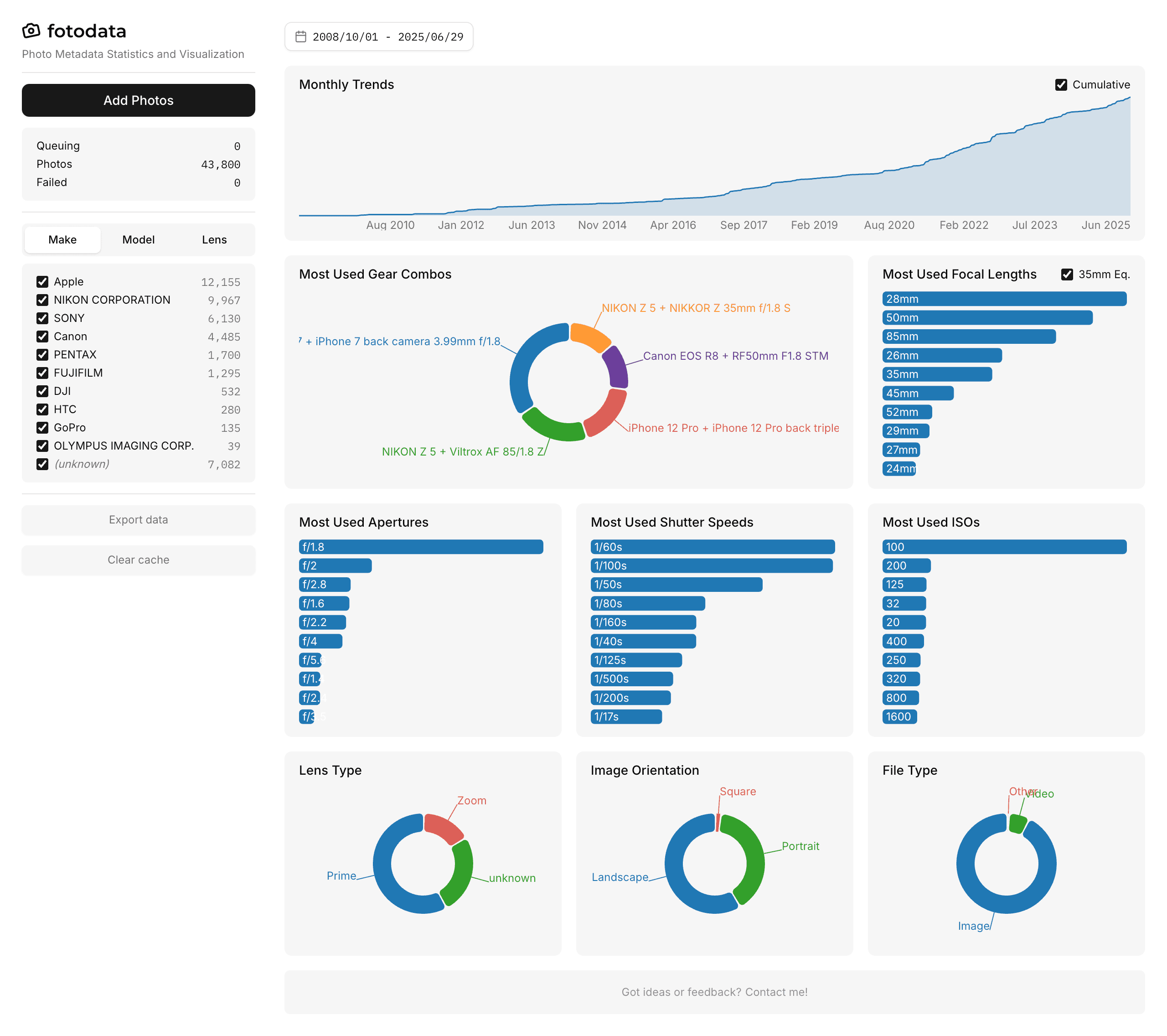The width and height of the screenshot is (1167, 1036).
Task: Click the Clear cache button
Action: click(138, 559)
